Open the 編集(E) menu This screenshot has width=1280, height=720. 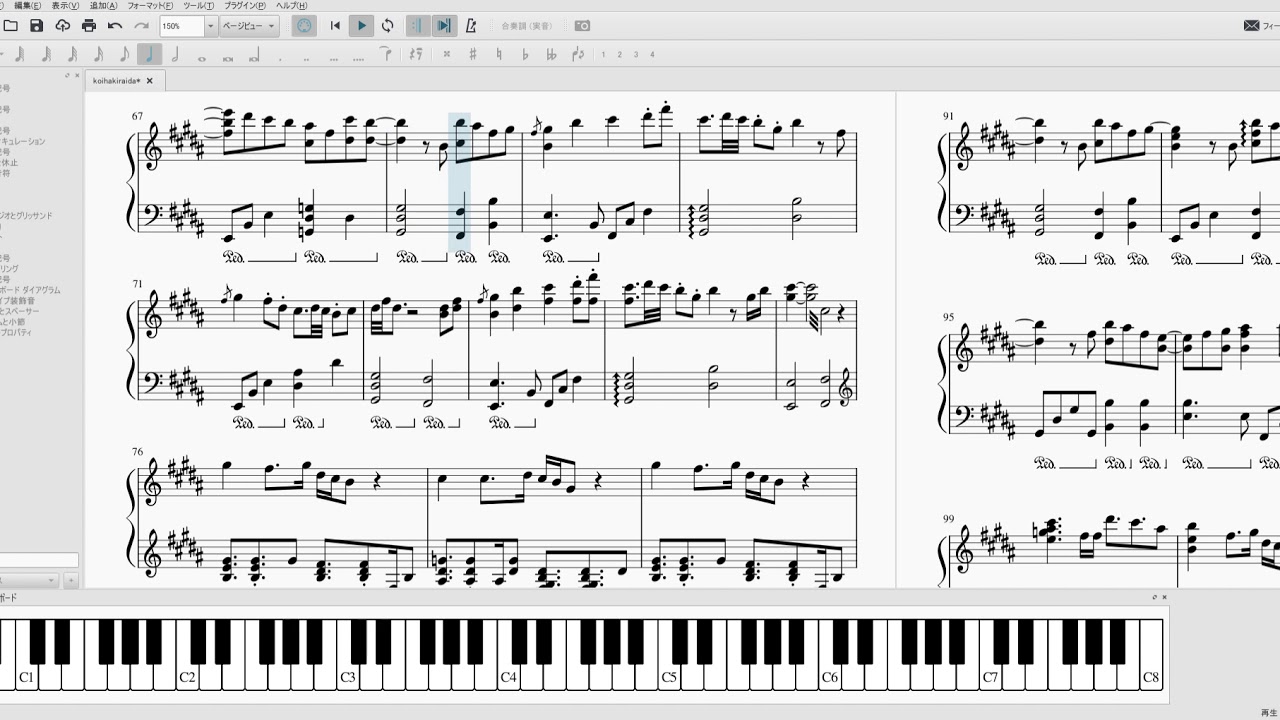(x=27, y=5)
